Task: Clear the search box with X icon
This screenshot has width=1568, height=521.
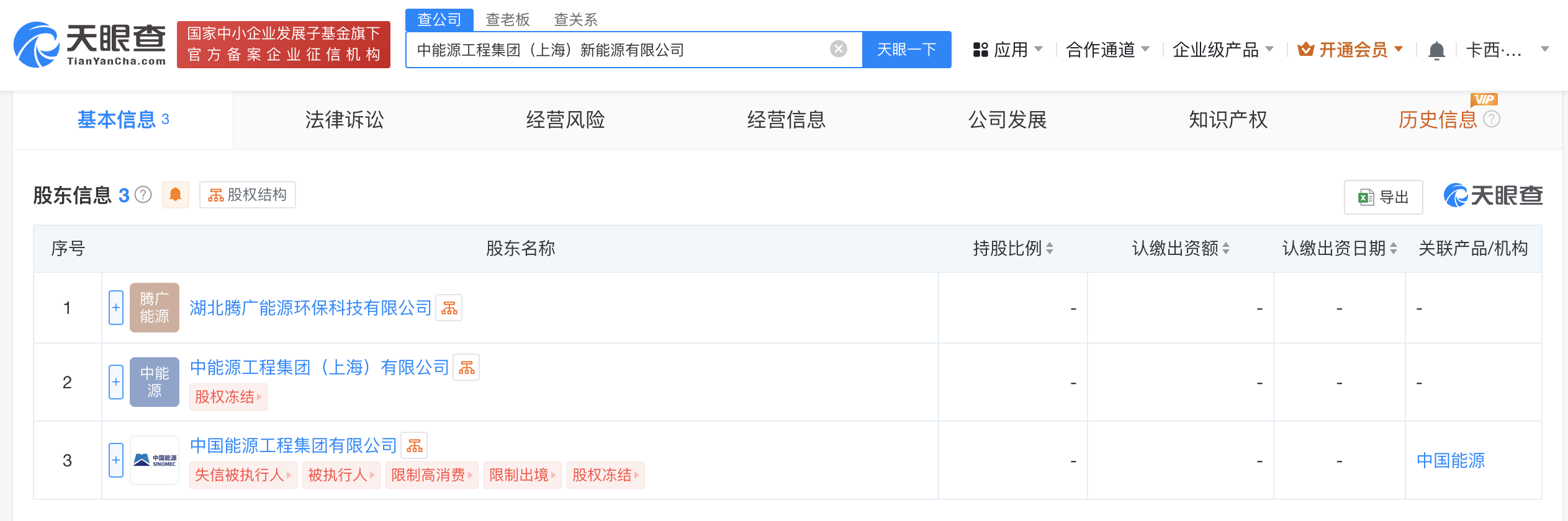Action: 839,49
